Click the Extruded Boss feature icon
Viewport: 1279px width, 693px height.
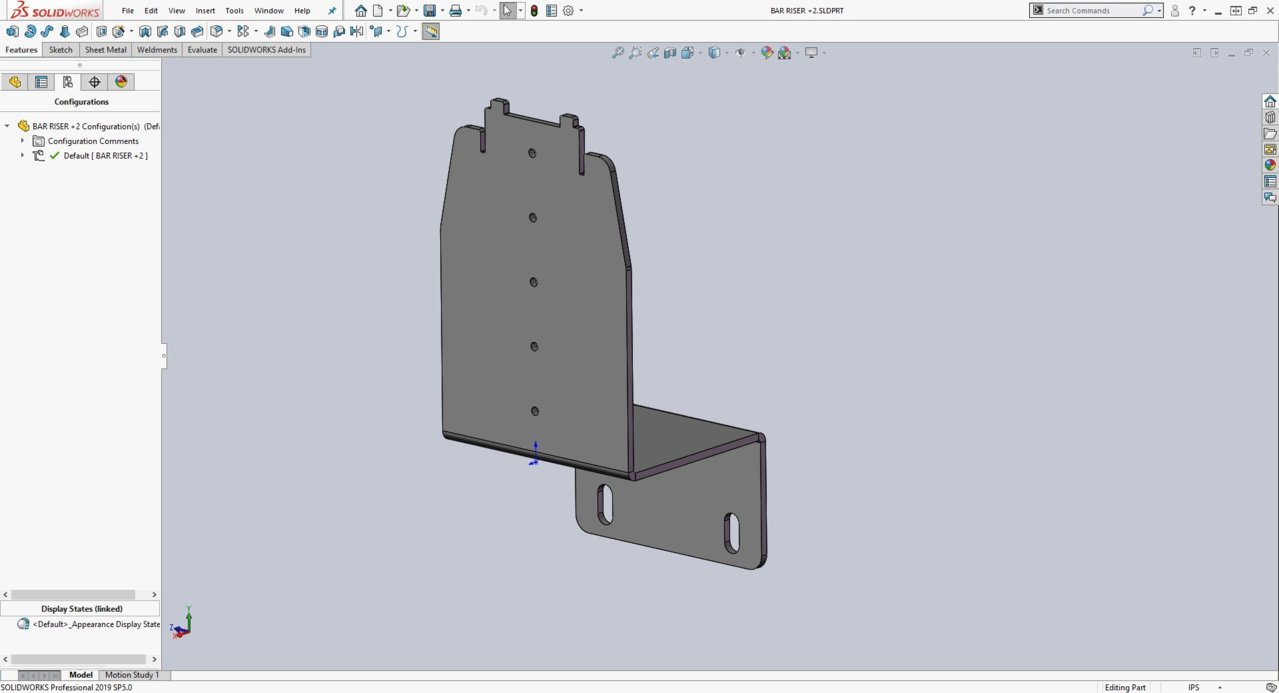[12, 32]
